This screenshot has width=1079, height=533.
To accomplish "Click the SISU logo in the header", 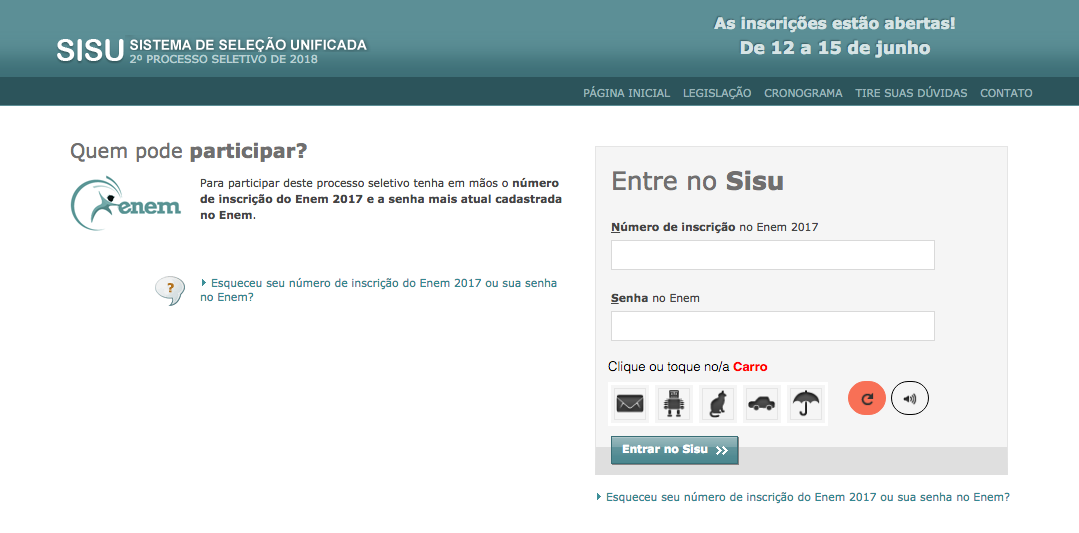I will coord(90,50).
